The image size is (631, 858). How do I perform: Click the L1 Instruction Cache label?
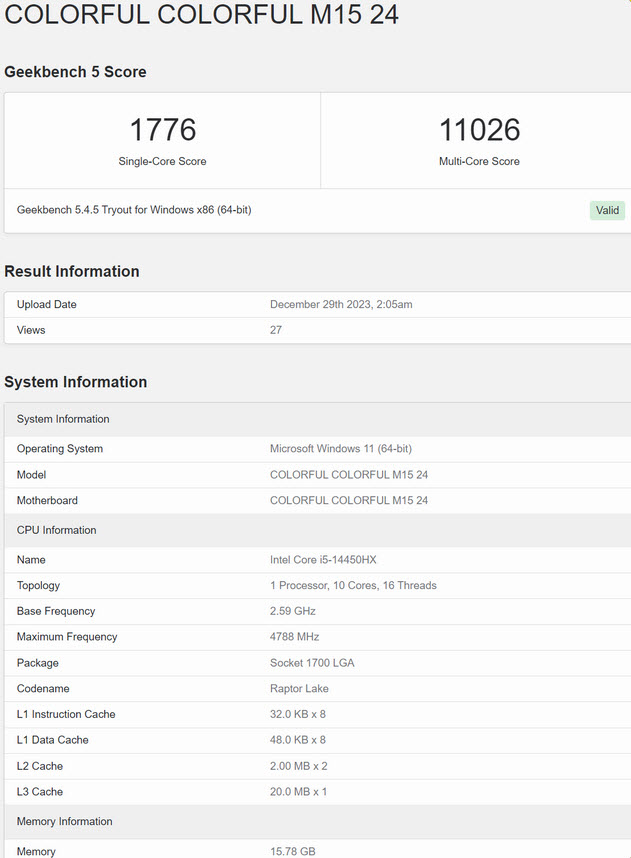point(66,715)
